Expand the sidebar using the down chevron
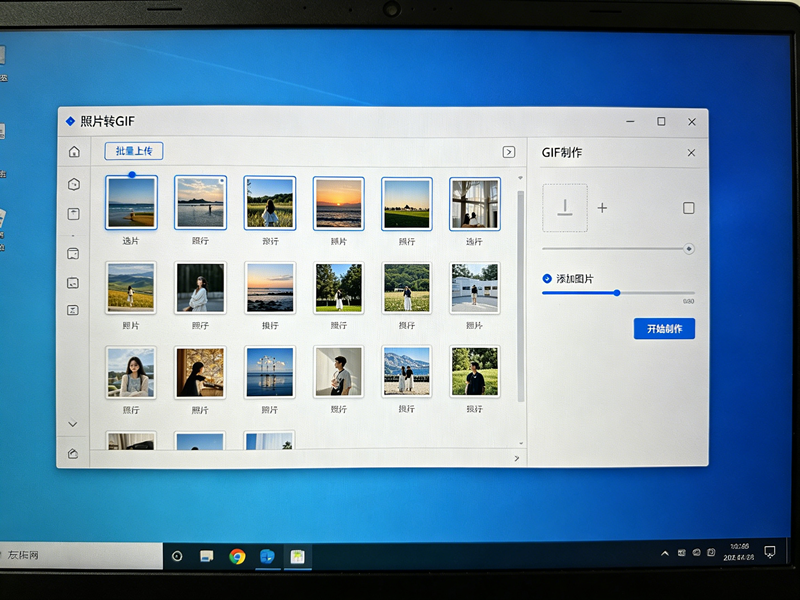Viewport: 800px width, 600px height. (72, 424)
